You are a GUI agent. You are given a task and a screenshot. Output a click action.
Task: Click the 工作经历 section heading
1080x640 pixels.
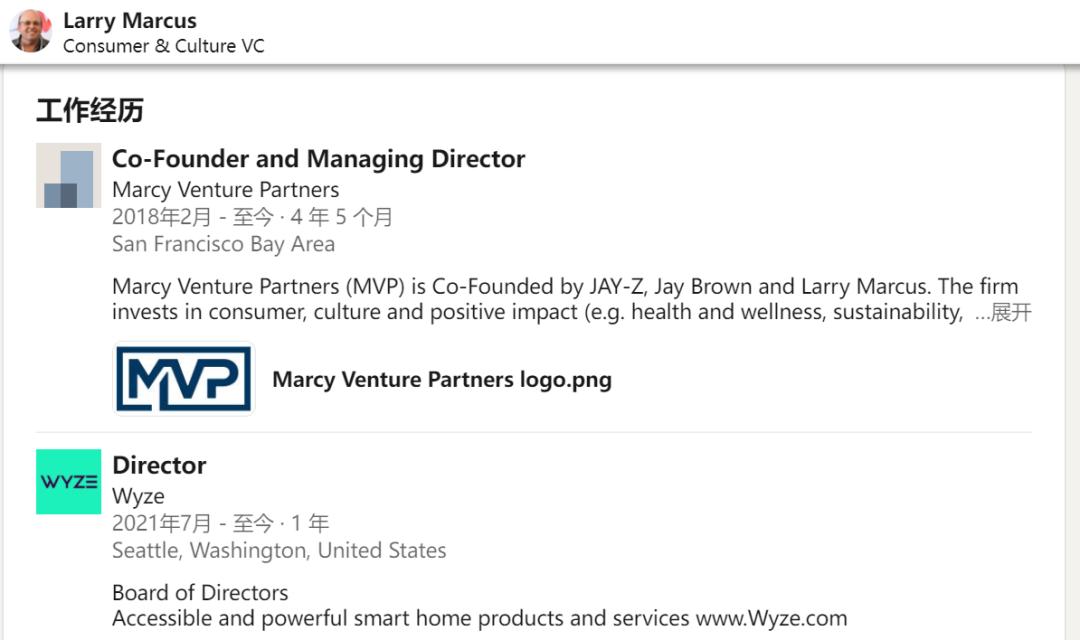point(90,111)
